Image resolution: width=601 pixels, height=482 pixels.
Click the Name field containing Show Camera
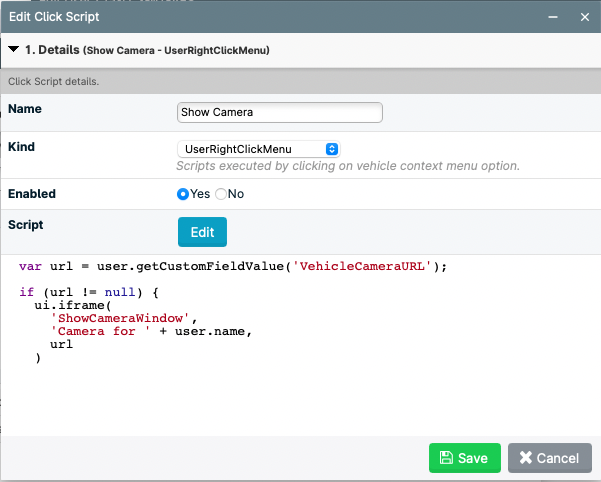(x=280, y=112)
